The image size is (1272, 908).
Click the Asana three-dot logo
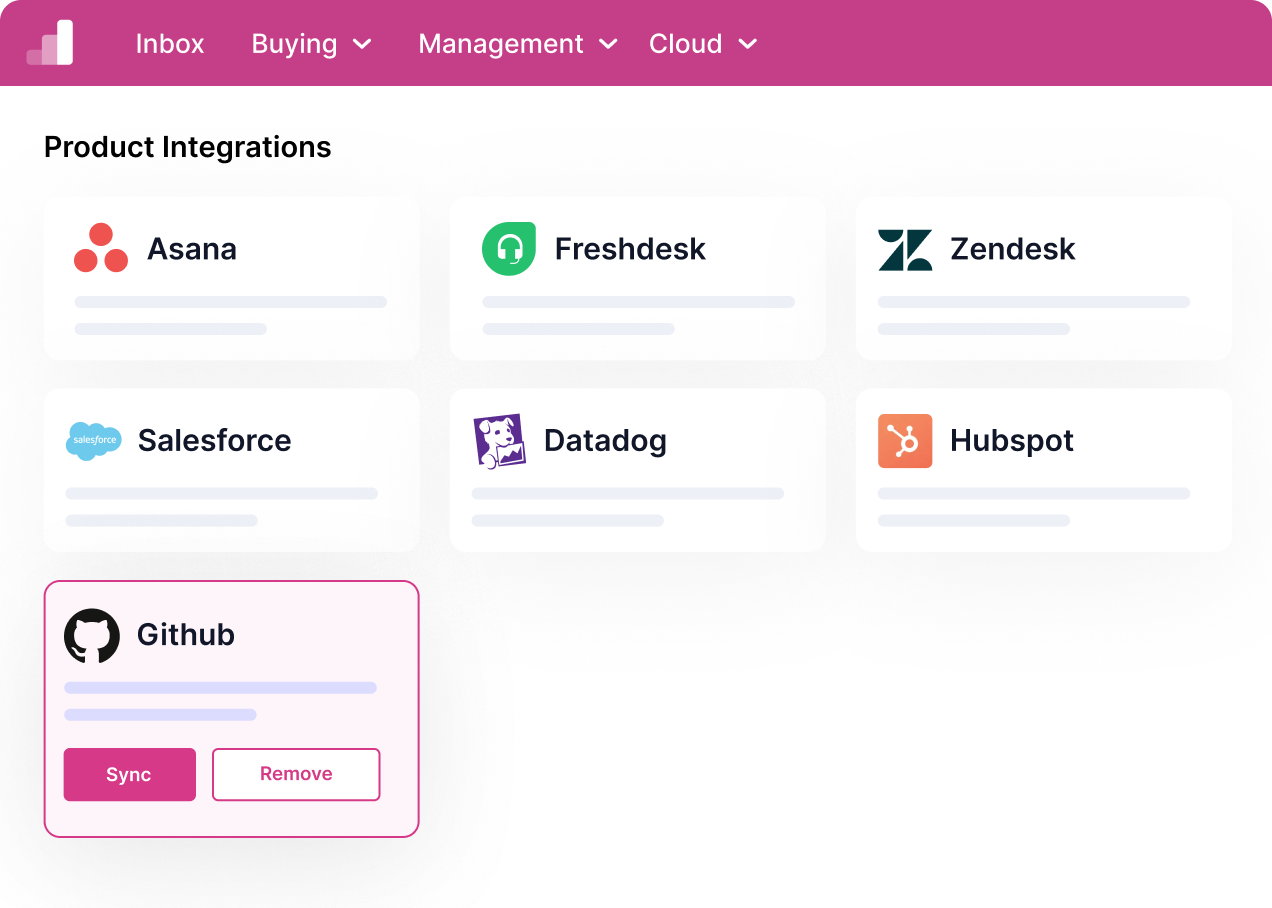click(x=101, y=248)
